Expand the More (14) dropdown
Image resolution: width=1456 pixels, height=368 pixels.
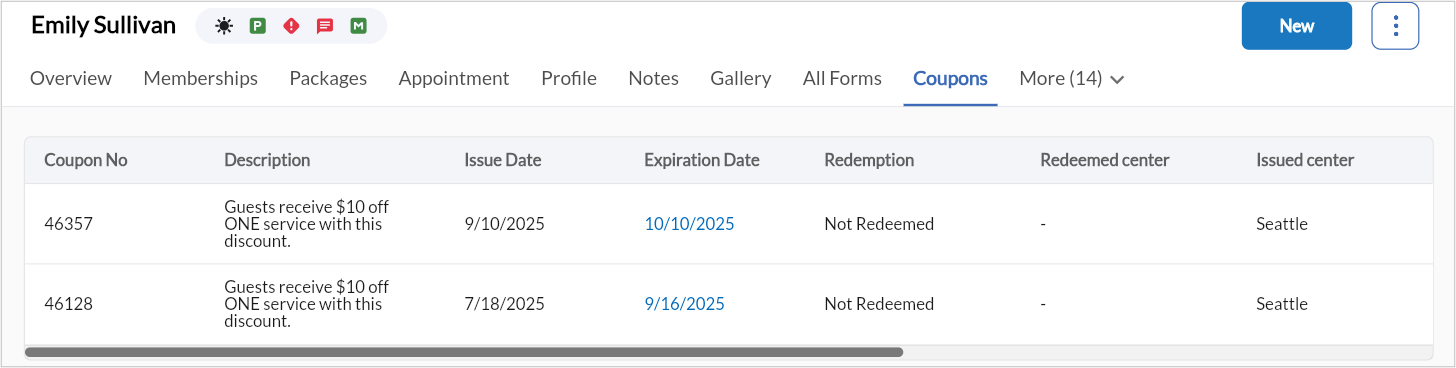click(x=1072, y=78)
